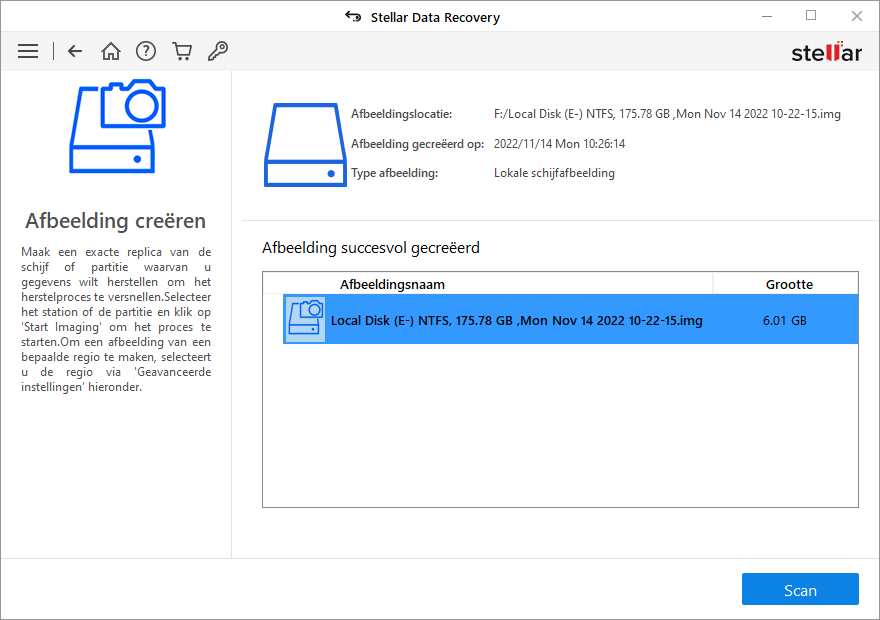Image resolution: width=880 pixels, height=620 pixels.
Task: Open the Help question mark icon
Action: coord(146,51)
